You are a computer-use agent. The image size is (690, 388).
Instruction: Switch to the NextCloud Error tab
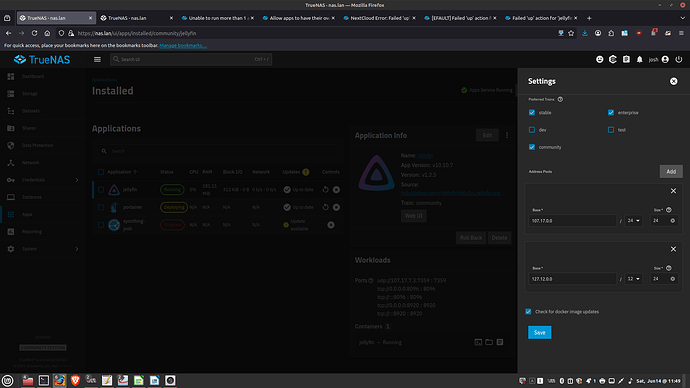[379, 18]
